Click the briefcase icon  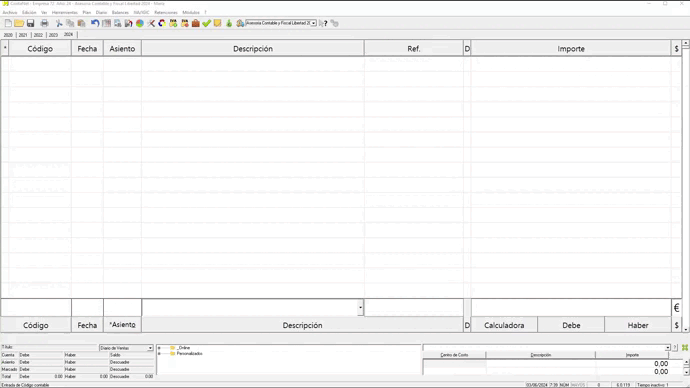pos(196,23)
